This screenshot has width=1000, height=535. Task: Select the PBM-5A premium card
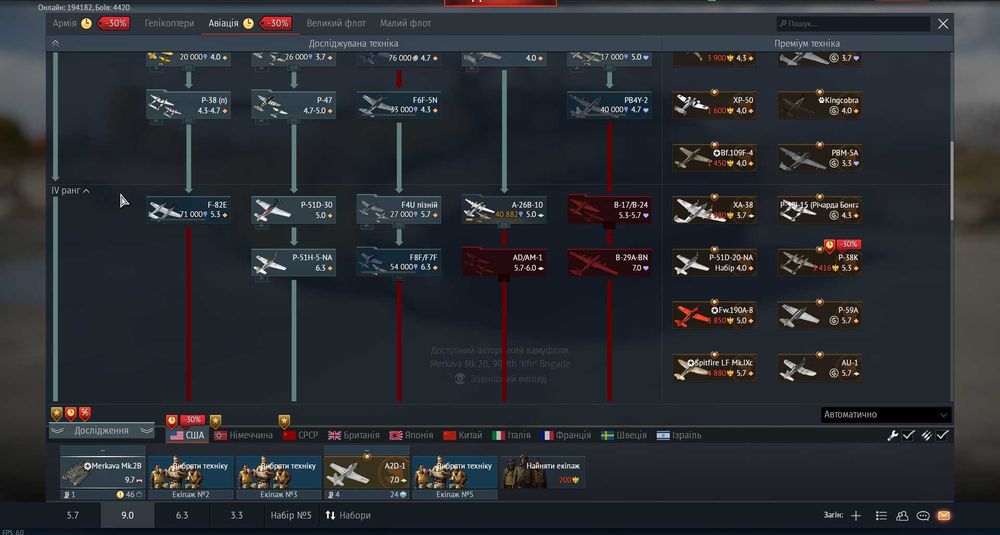[x=820, y=158]
